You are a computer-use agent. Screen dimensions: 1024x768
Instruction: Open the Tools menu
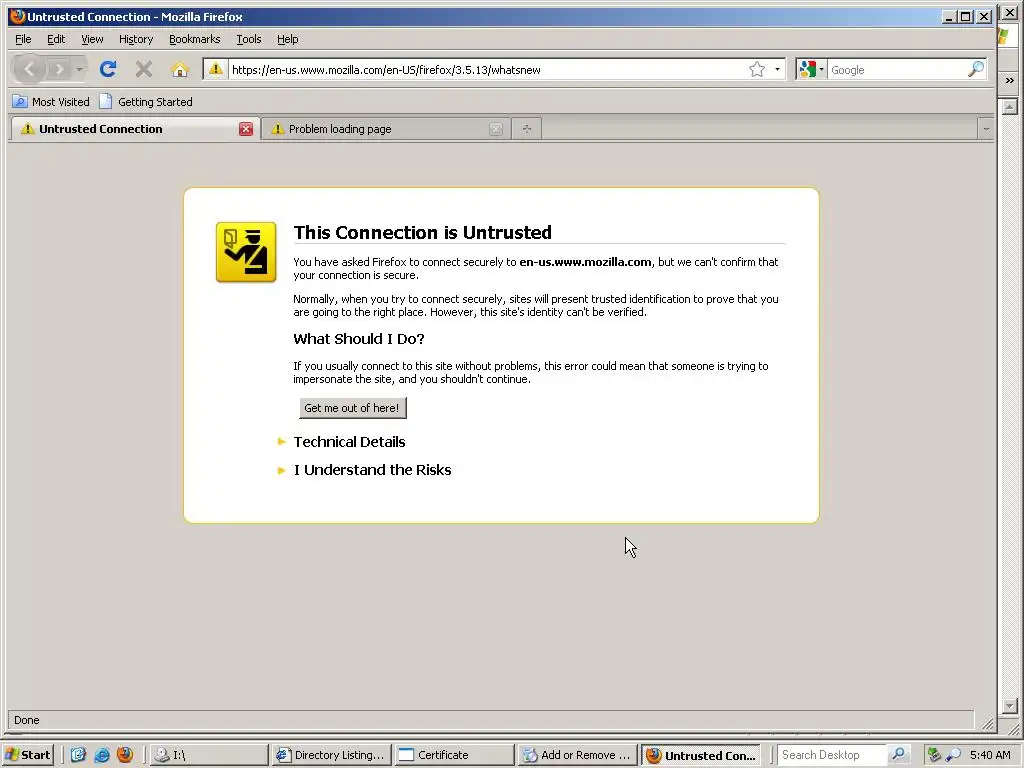(x=249, y=39)
